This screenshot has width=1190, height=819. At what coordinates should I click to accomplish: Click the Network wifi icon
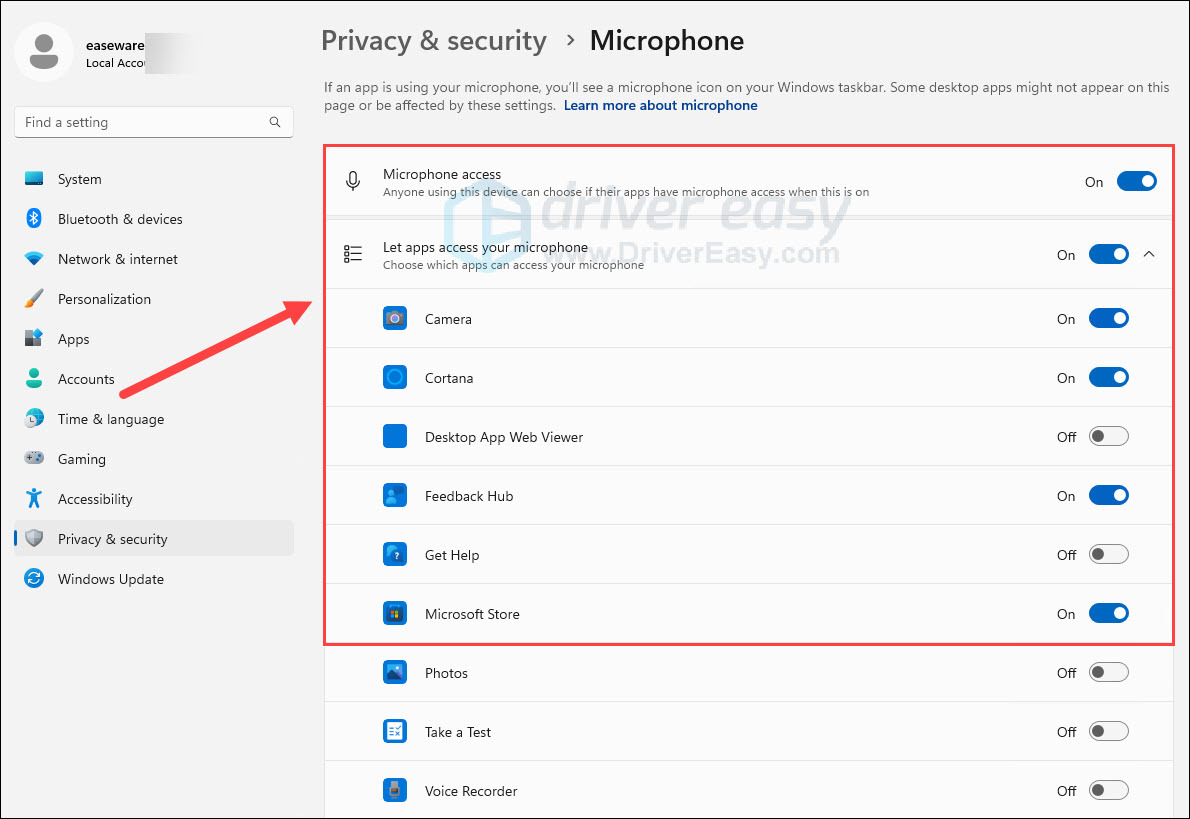34,259
